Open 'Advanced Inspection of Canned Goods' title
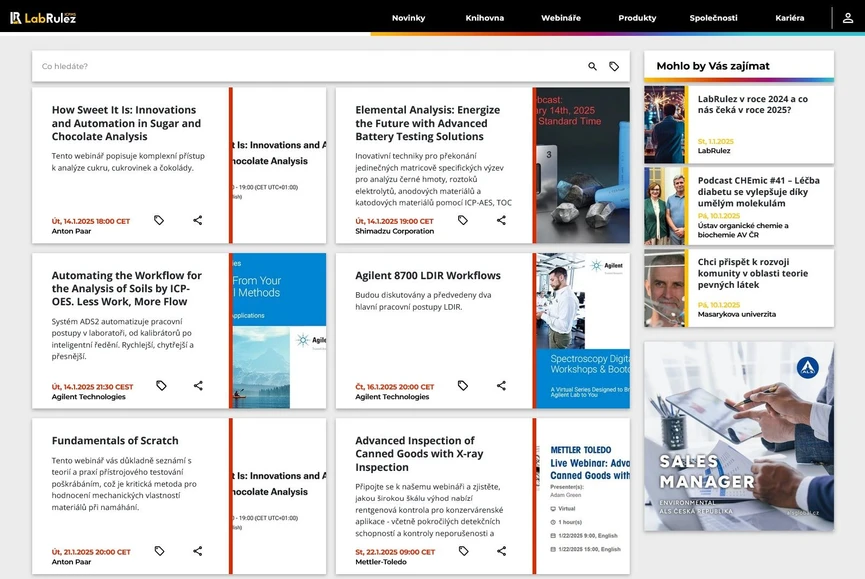Viewport: 865px width, 579px height. [x=419, y=454]
